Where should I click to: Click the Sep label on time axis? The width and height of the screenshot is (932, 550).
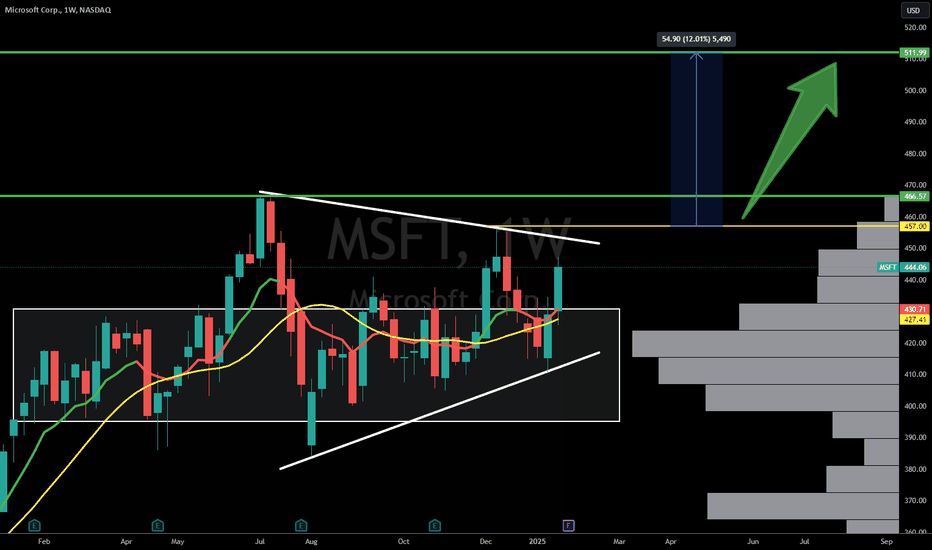[x=887, y=542]
